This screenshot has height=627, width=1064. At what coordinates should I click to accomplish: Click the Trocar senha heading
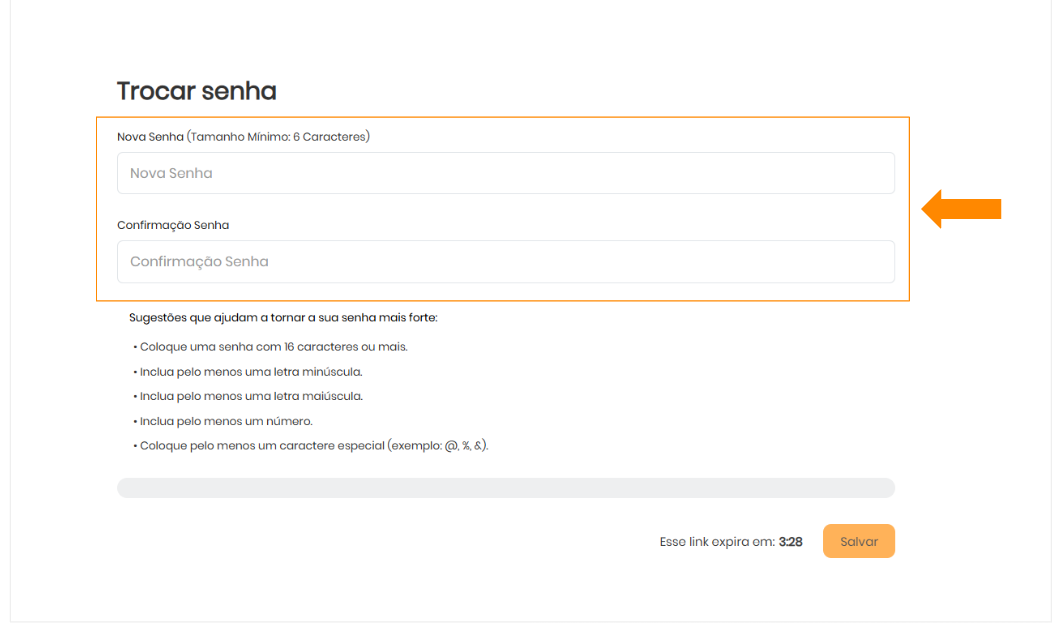[196, 91]
